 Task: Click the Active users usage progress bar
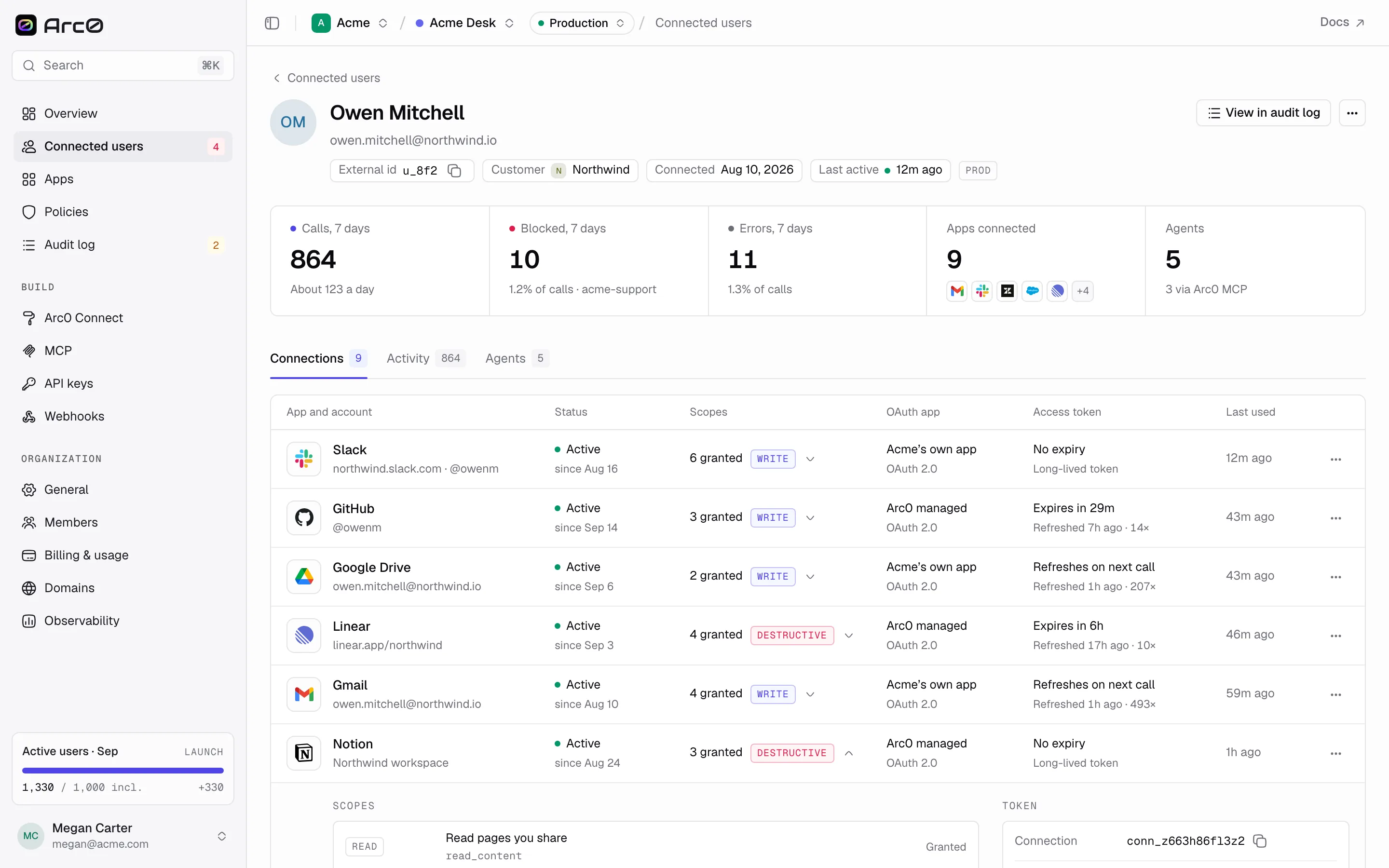[123, 771]
